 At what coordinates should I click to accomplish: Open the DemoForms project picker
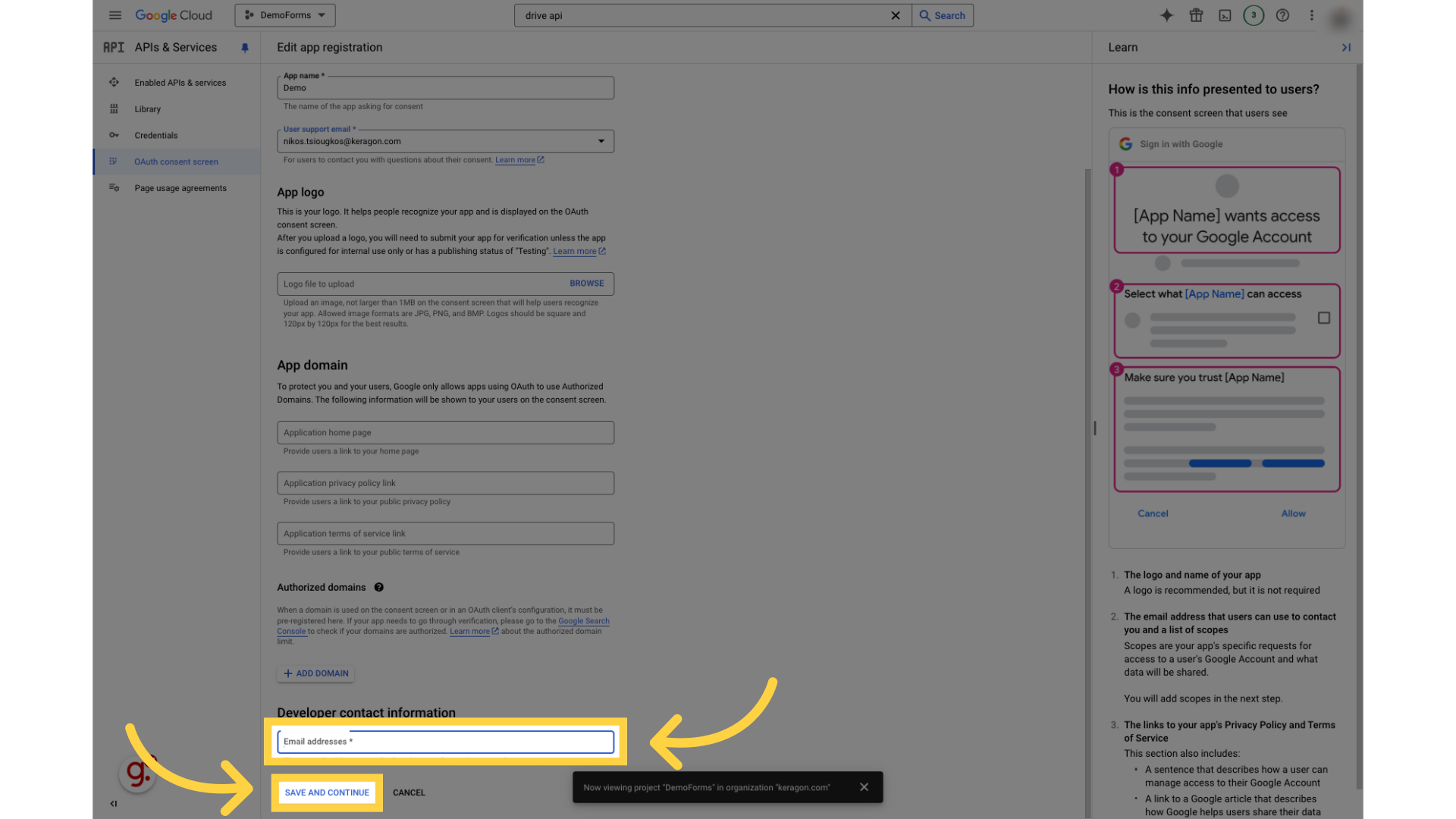tap(284, 15)
